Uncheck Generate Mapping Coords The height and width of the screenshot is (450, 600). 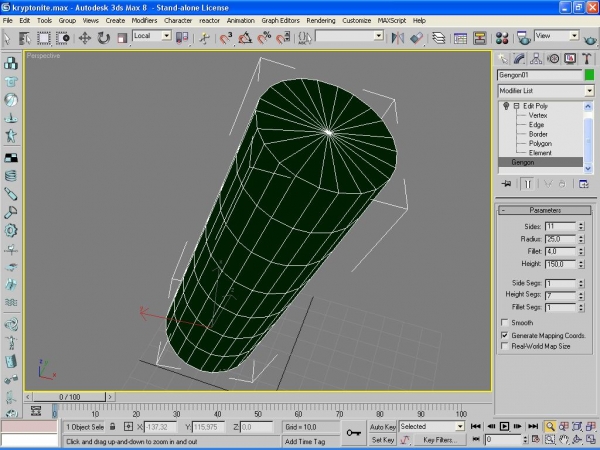pyautogui.click(x=505, y=335)
